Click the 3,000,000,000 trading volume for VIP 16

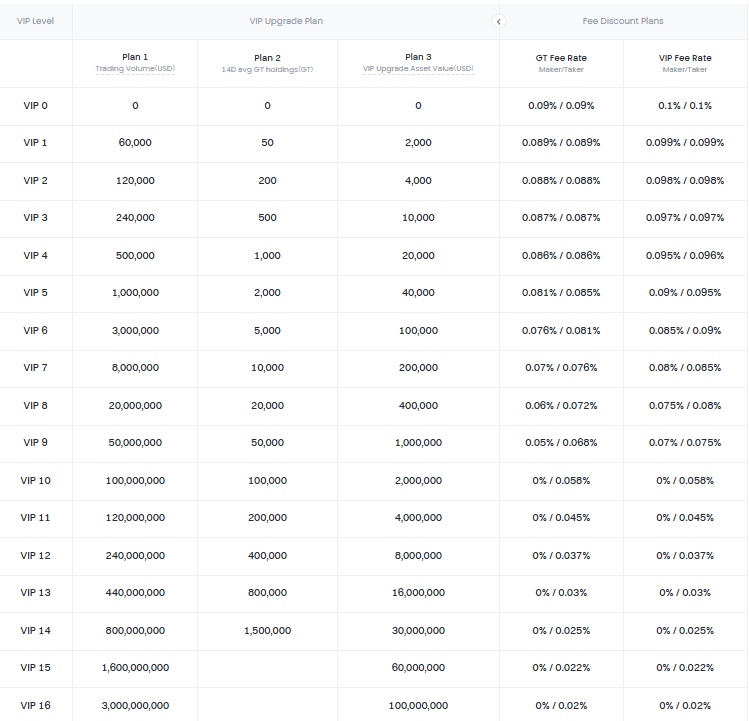coord(135,706)
